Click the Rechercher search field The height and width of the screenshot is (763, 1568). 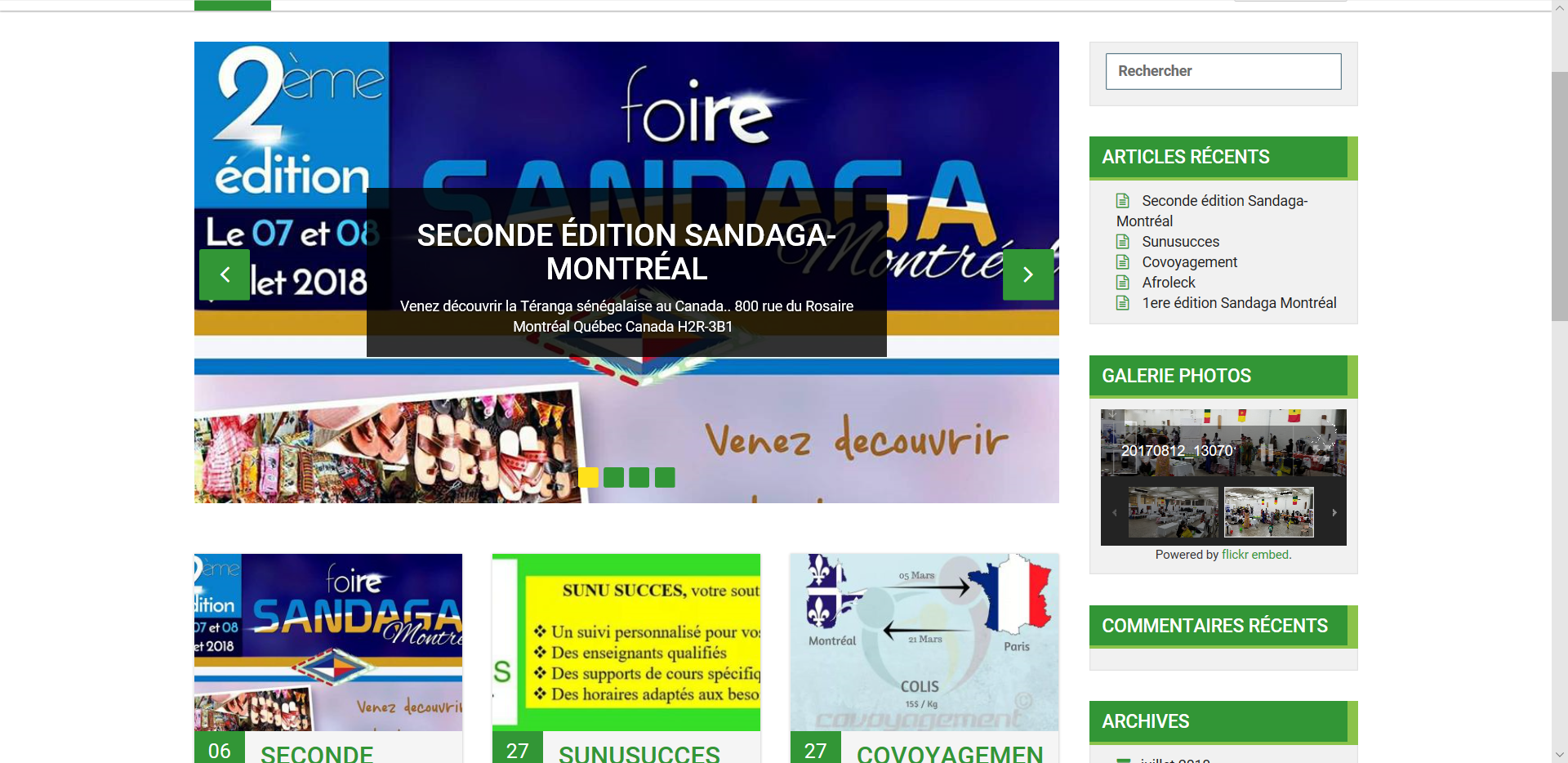[x=1223, y=71]
